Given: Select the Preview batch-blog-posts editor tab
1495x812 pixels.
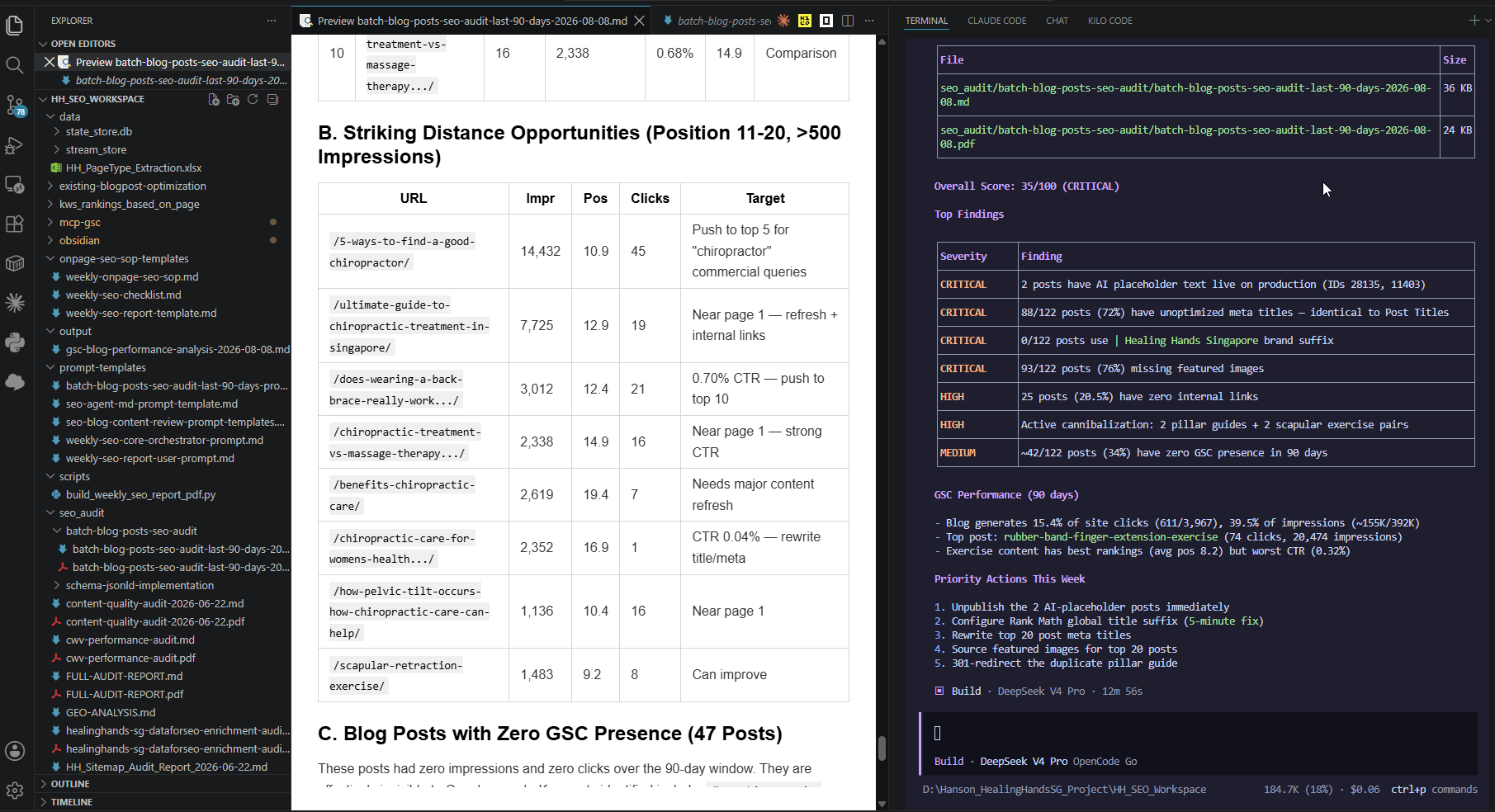Looking at the screenshot, I should point(471,21).
